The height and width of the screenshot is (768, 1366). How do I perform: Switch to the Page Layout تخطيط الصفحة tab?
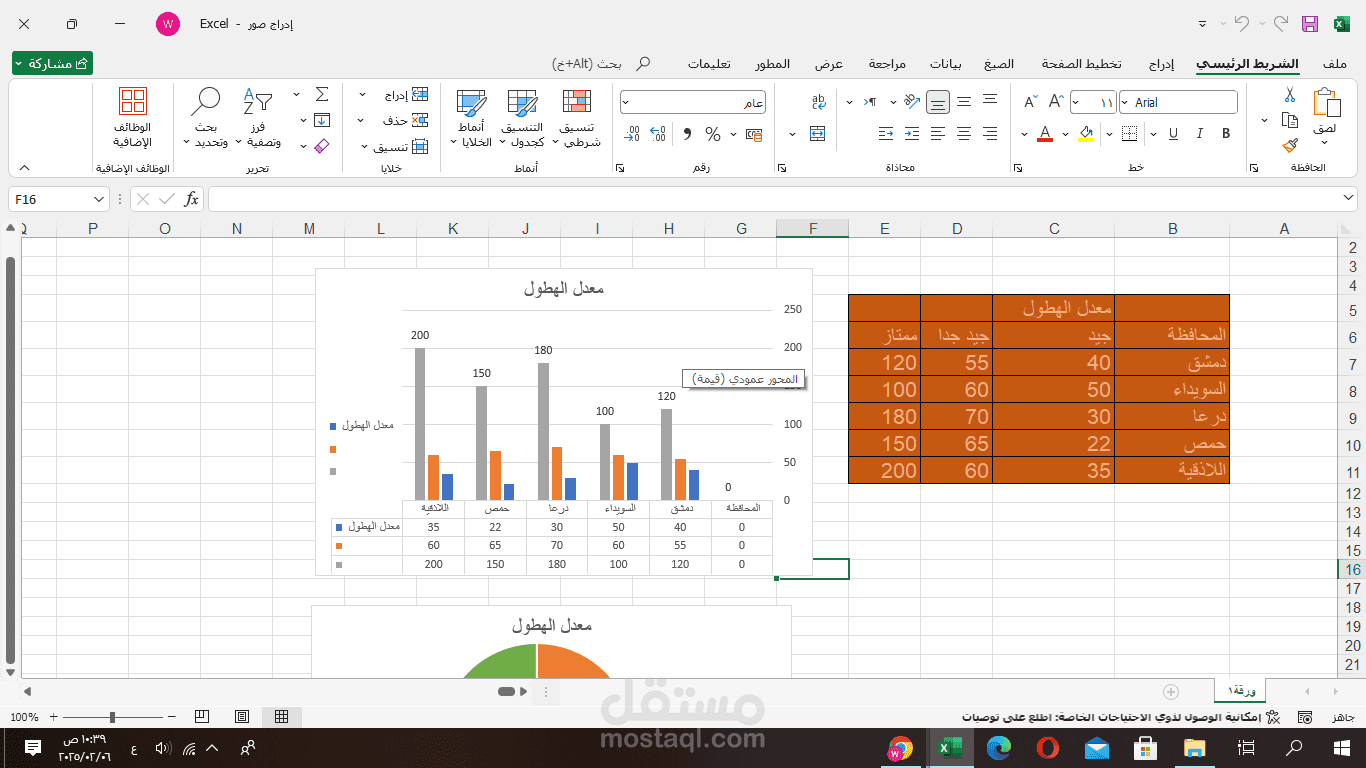(x=1082, y=64)
